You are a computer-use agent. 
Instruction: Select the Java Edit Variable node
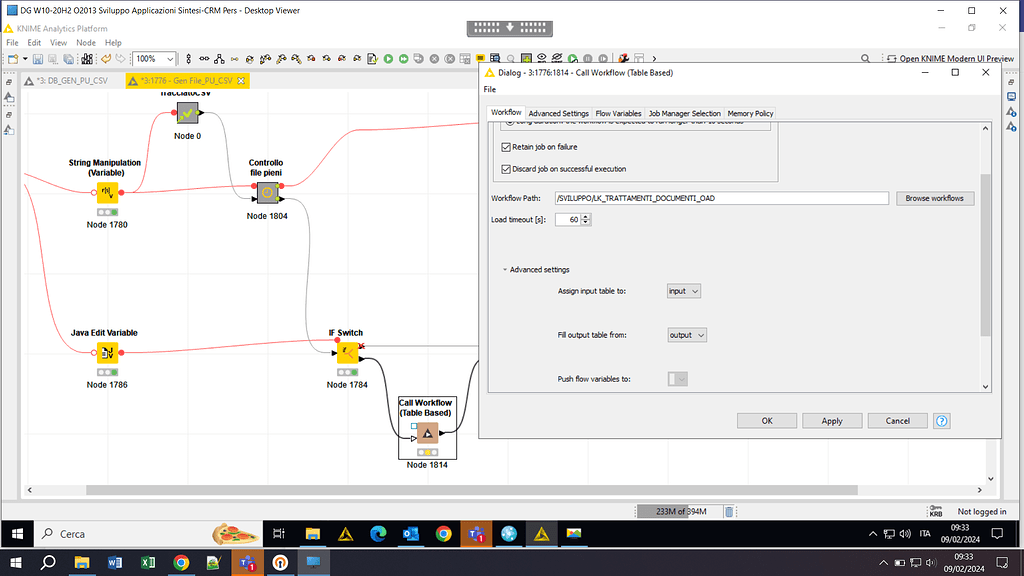[107, 352]
